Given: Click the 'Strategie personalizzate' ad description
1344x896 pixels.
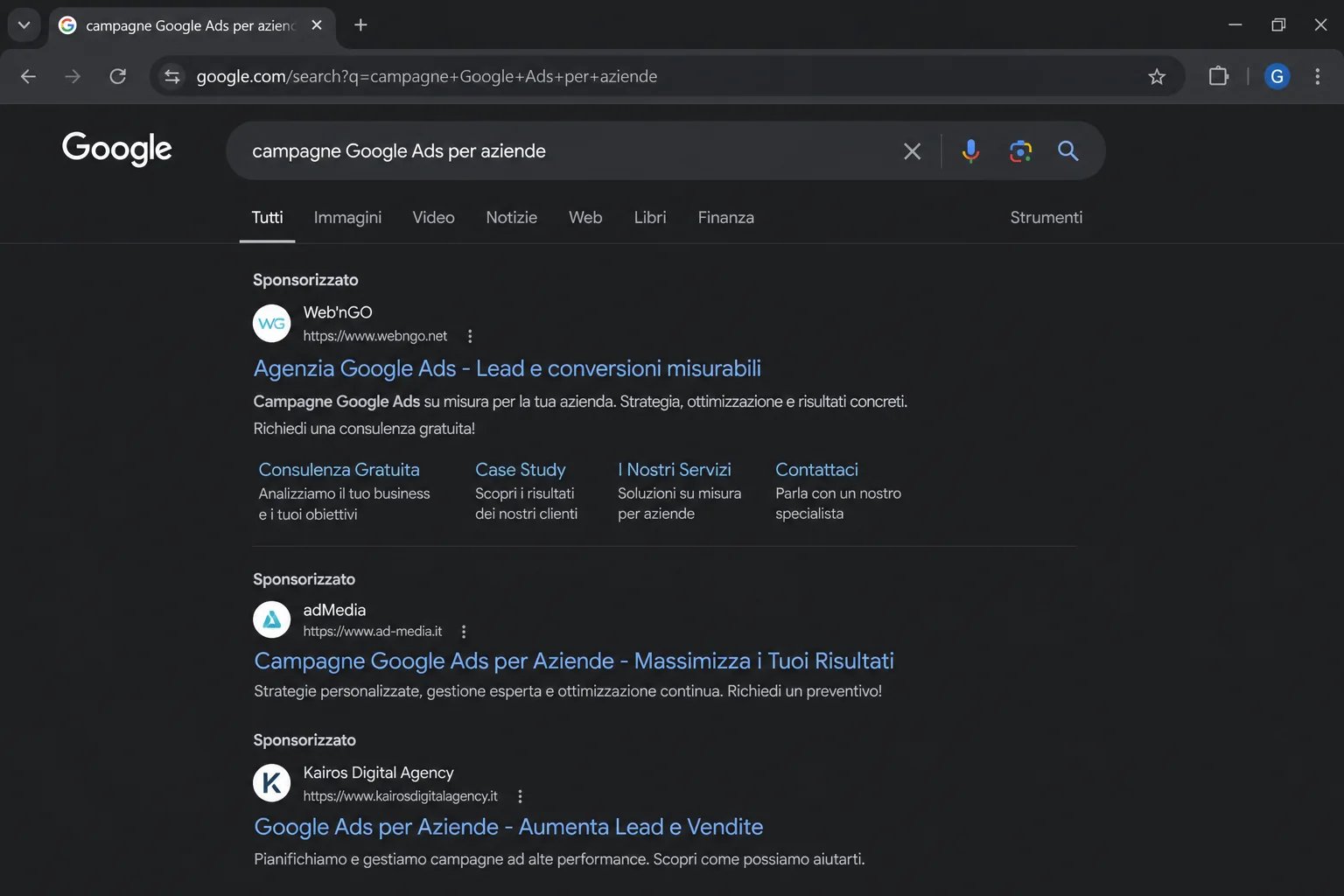Looking at the screenshot, I should coord(568,691).
